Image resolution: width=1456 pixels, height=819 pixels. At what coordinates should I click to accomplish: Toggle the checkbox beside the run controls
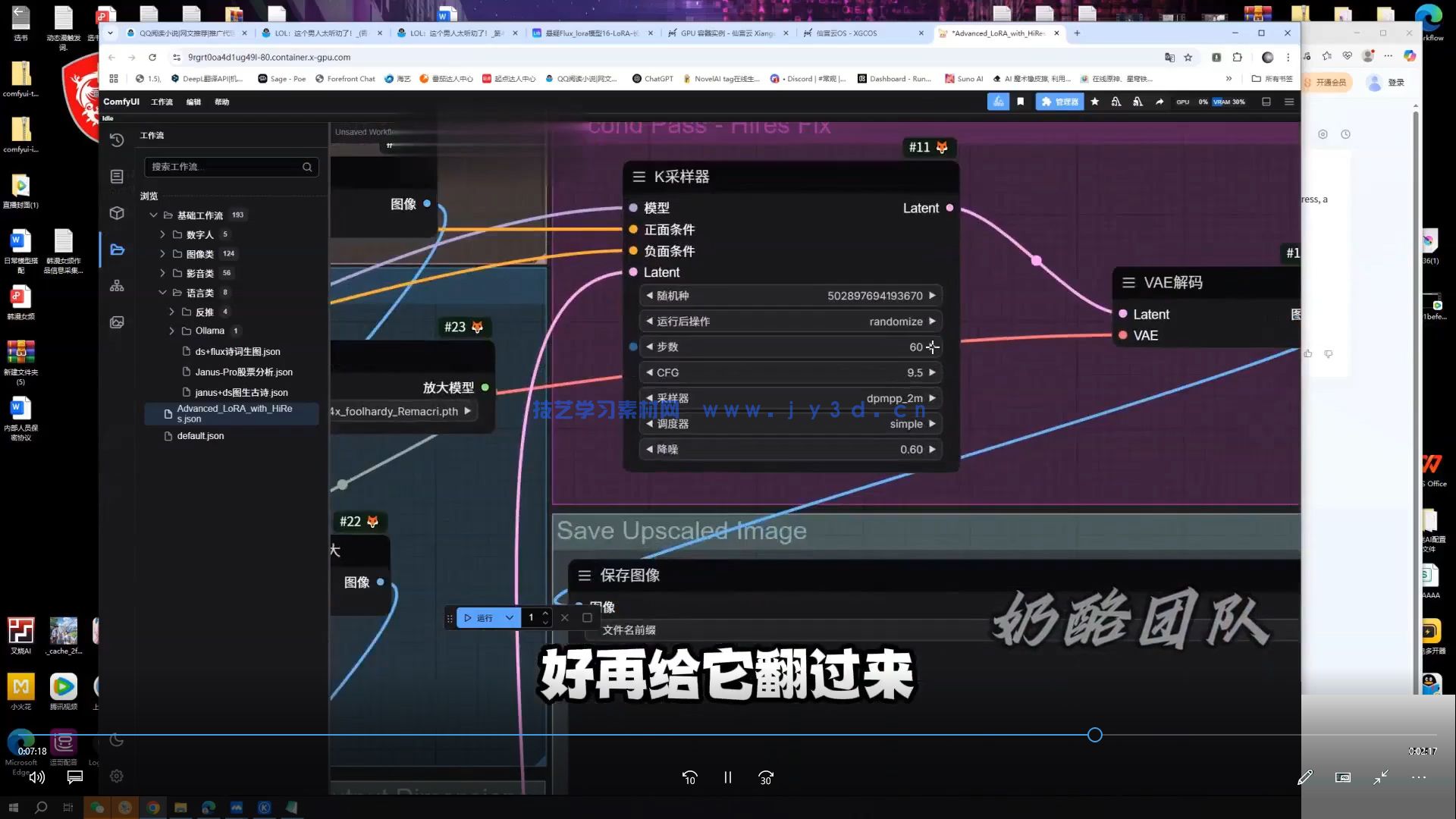588,617
